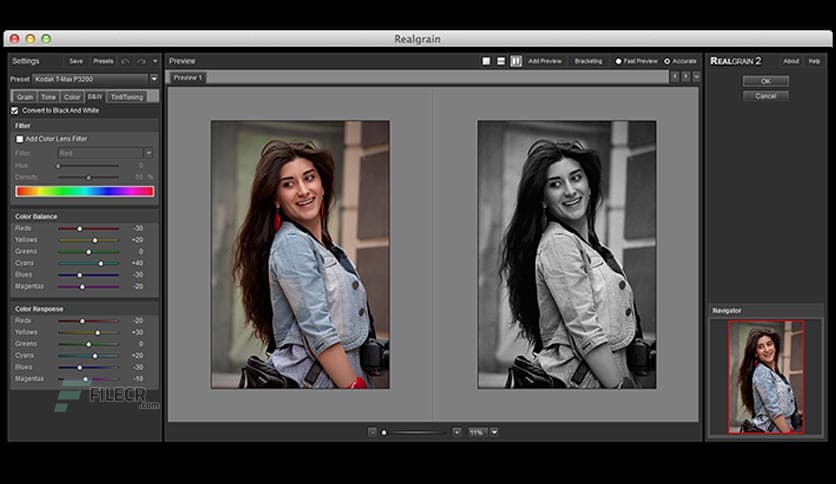Open the Tint/Toning tab
Image resolution: width=836 pixels, height=484 pixels.
pyautogui.click(x=127, y=97)
